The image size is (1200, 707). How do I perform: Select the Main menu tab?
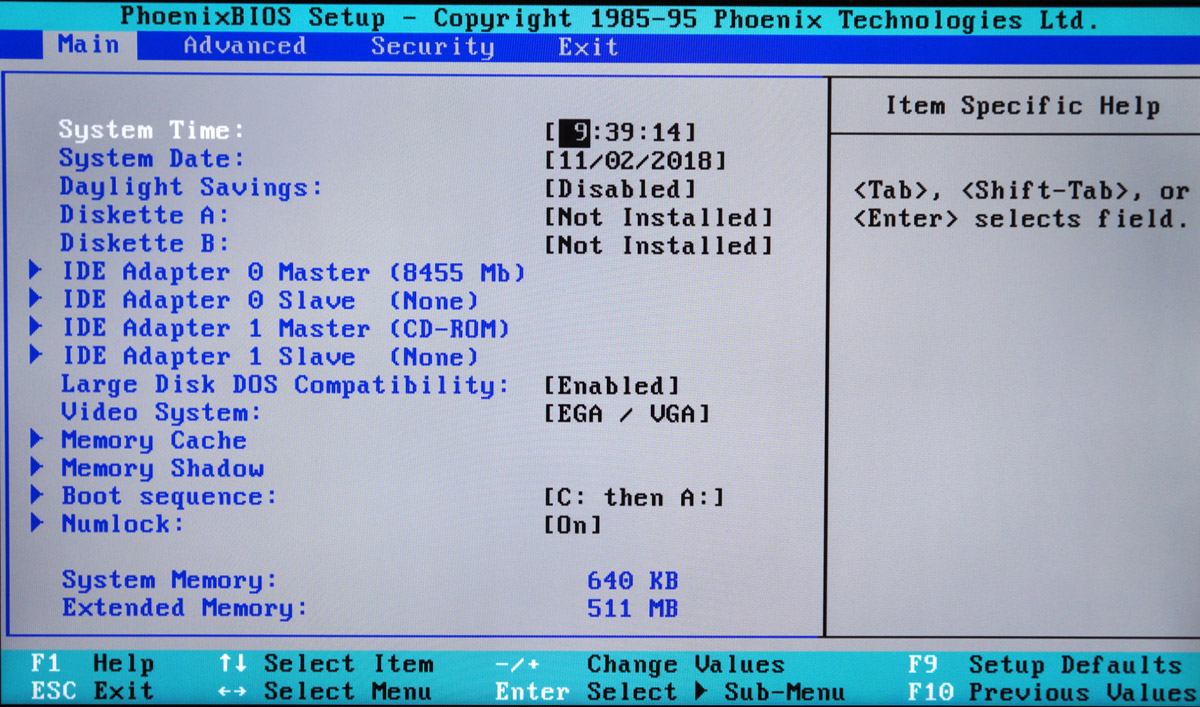(88, 45)
